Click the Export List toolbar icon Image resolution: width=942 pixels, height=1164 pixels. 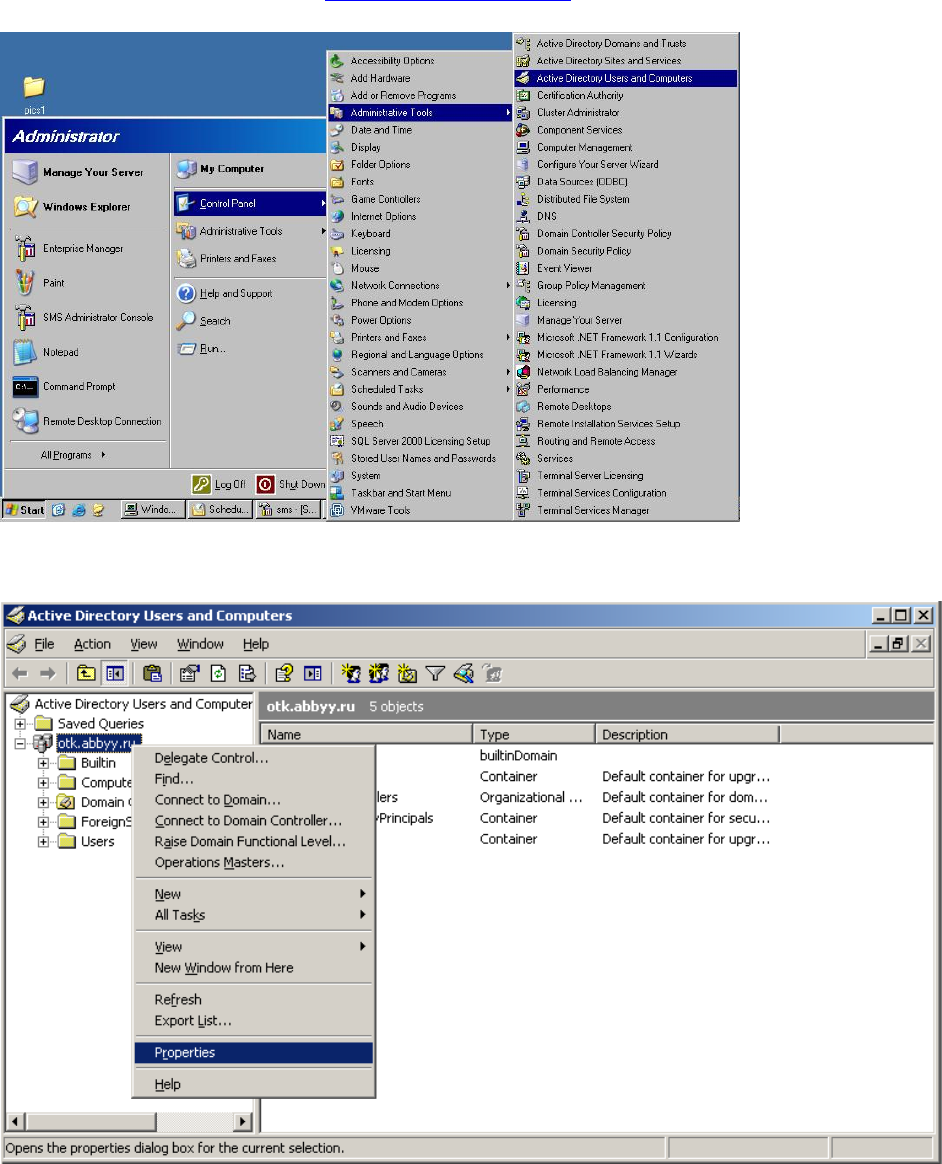(247, 673)
